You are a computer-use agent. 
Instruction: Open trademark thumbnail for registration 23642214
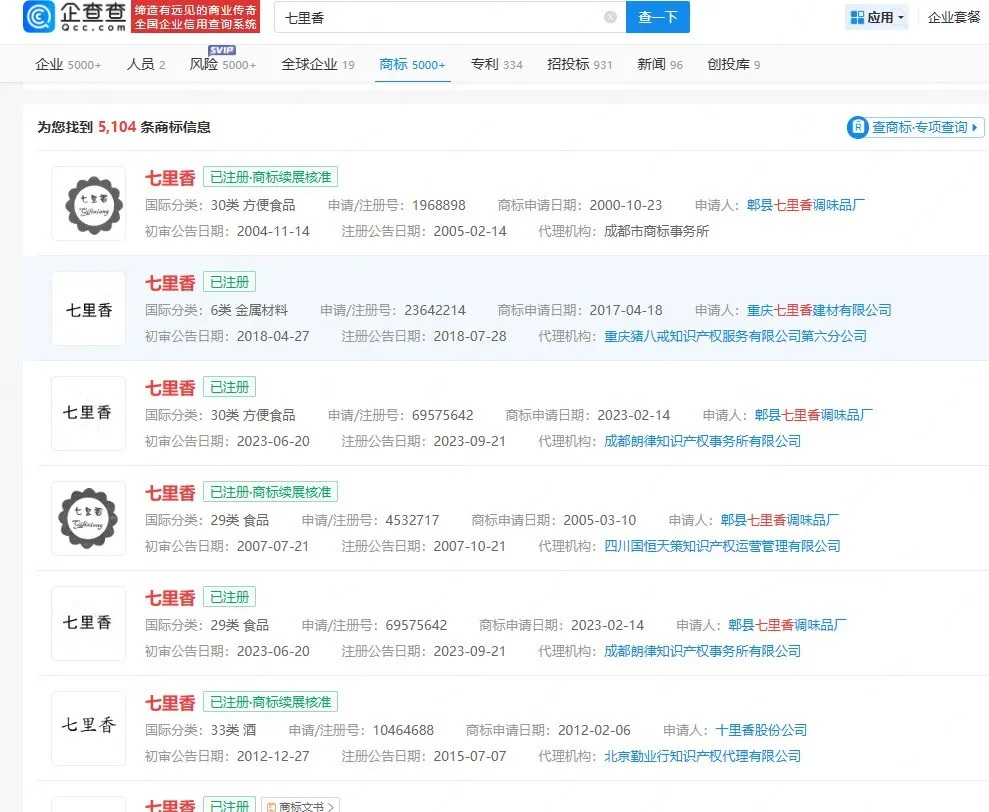[88, 309]
